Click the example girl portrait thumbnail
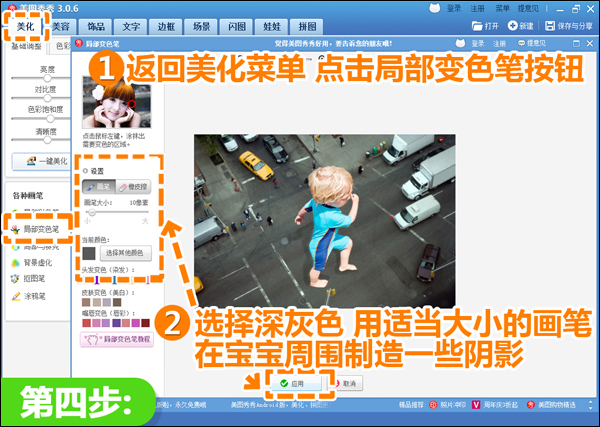Viewport: 600px width, 427px height. tap(117, 103)
